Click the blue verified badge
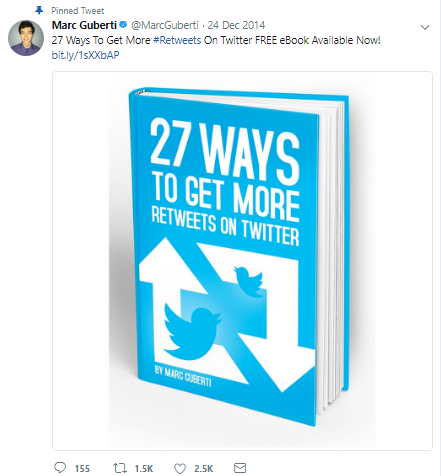441x476 pixels. [123, 25]
